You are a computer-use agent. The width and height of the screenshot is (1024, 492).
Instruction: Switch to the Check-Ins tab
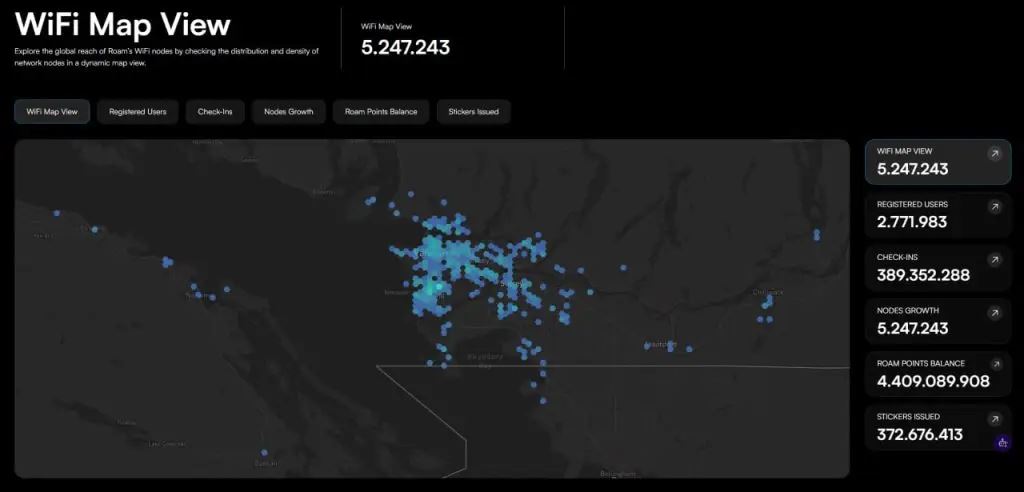(x=215, y=112)
